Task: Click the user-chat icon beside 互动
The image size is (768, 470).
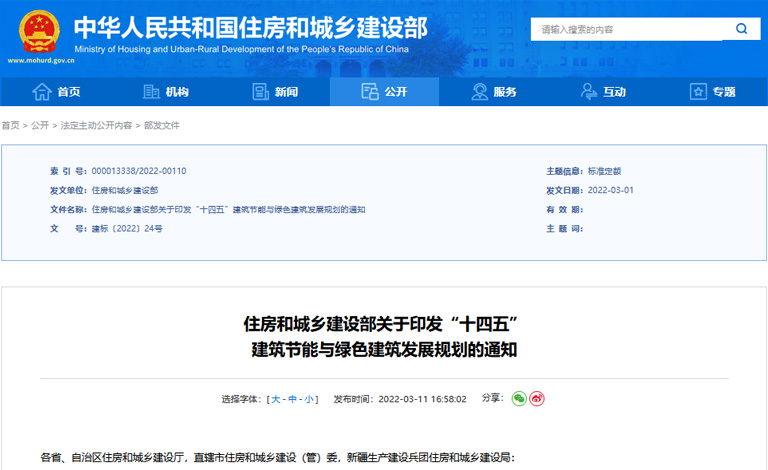Action: point(589,92)
